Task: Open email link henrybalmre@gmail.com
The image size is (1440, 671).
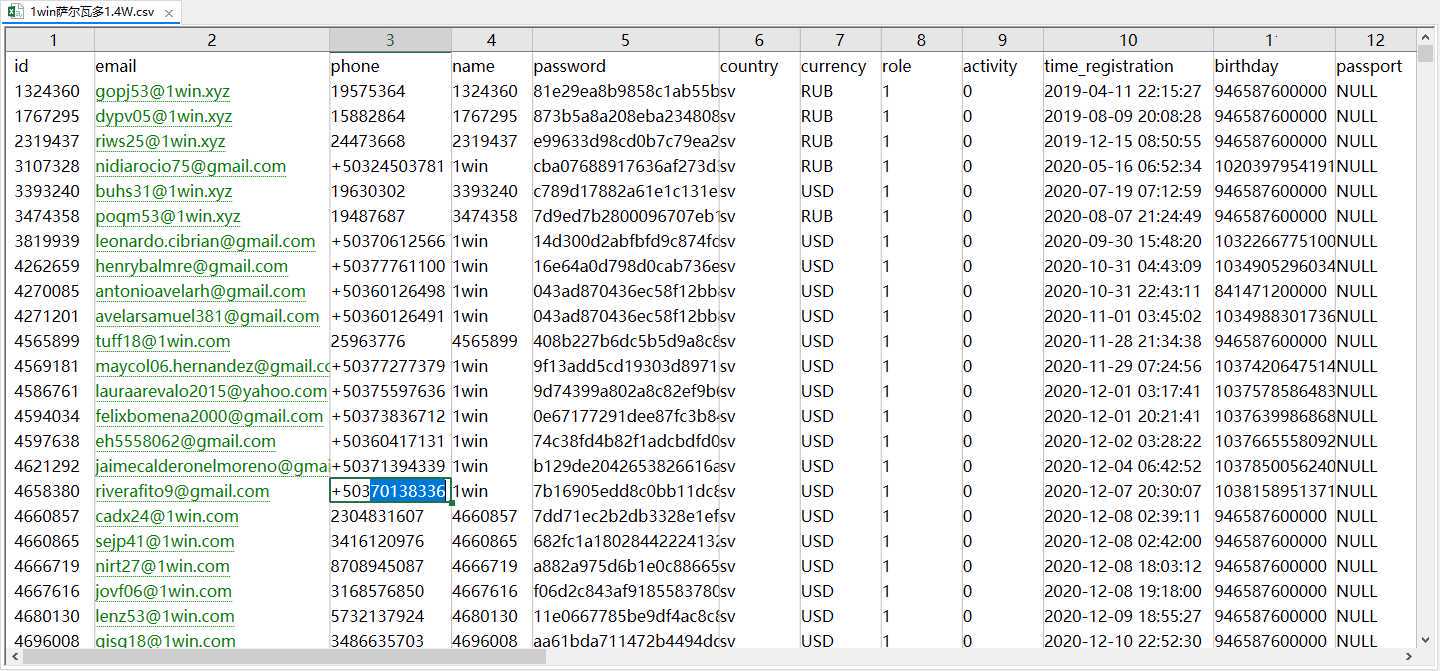Action: [x=191, y=266]
